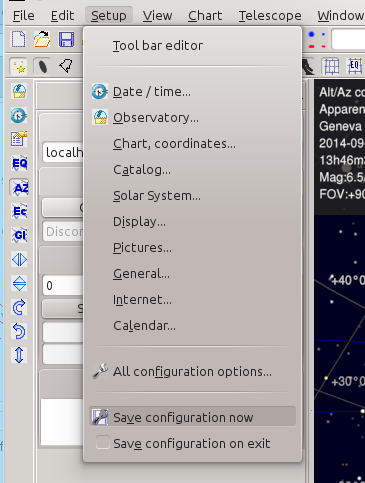This screenshot has width=365, height=483.
Task: Click the '+30°' grid label on chart
Action: point(348,381)
